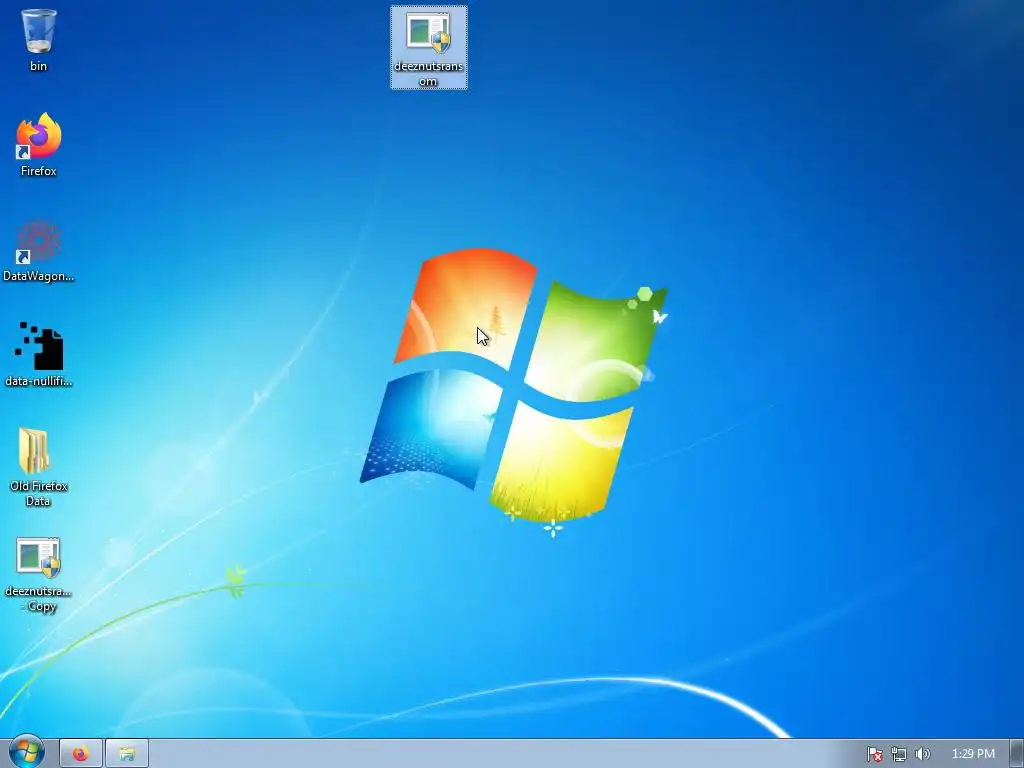Click the 'bin' label text
This screenshot has width=1024, height=768.
pyautogui.click(x=39, y=66)
